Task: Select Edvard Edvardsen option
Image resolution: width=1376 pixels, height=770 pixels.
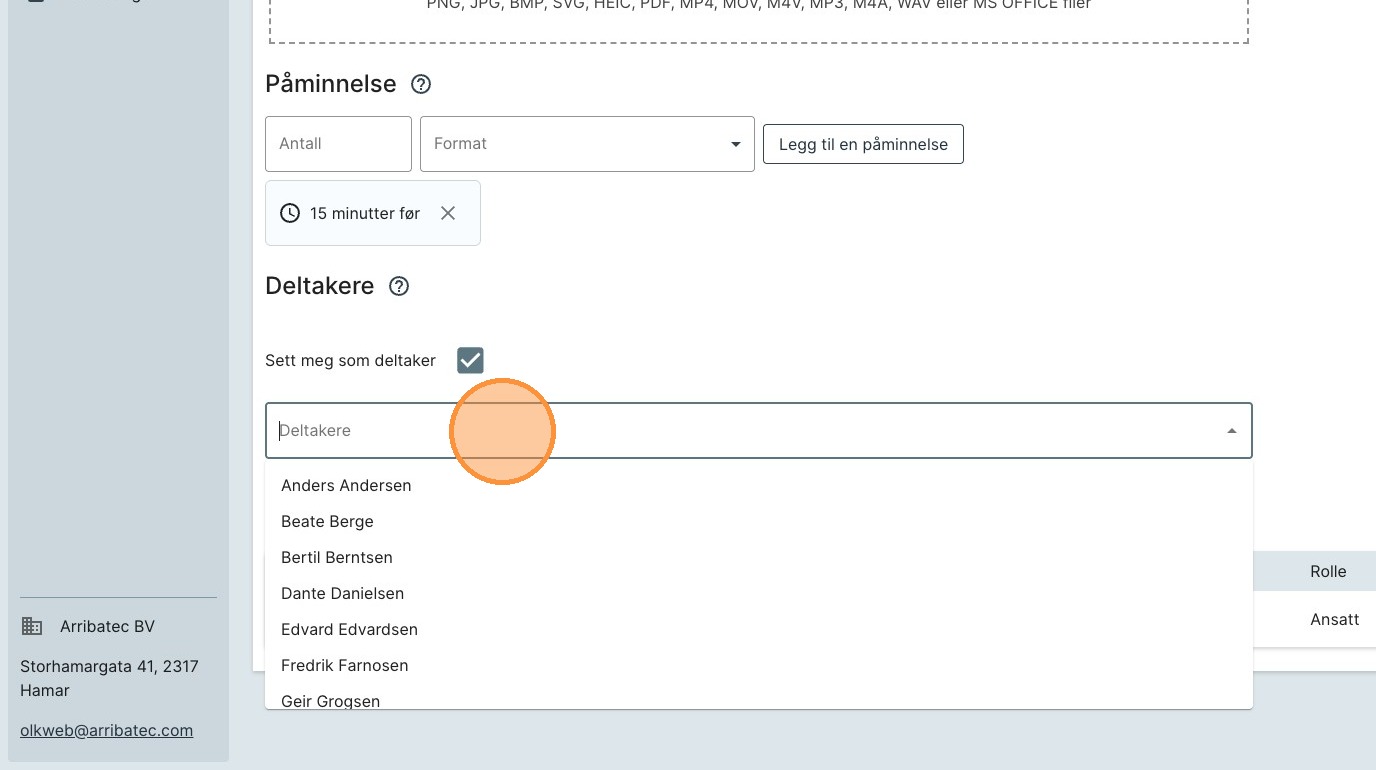Action: click(x=349, y=630)
